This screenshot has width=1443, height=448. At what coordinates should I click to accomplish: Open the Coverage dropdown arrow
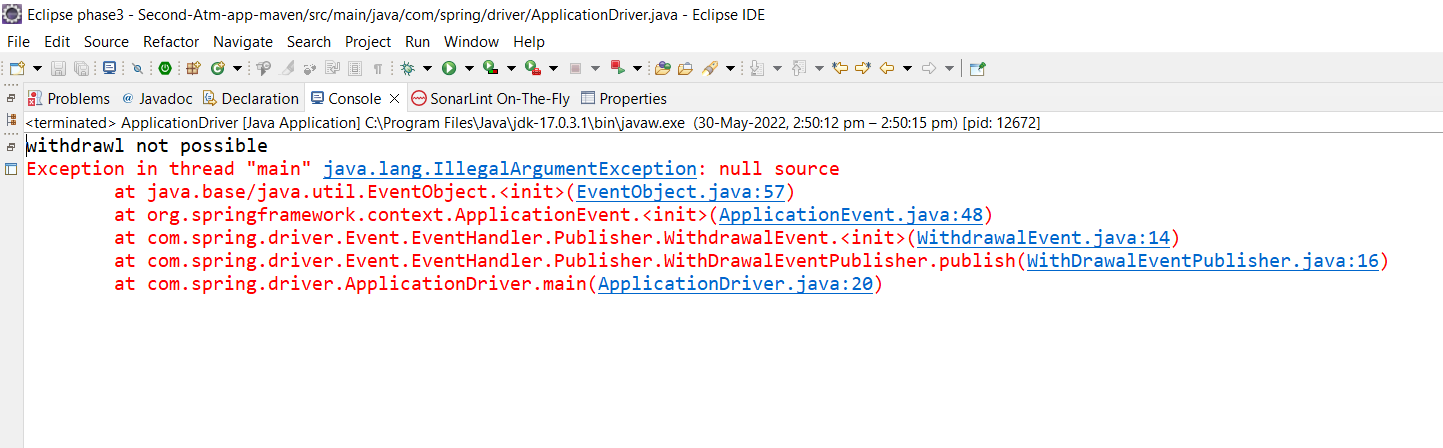(511, 68)
